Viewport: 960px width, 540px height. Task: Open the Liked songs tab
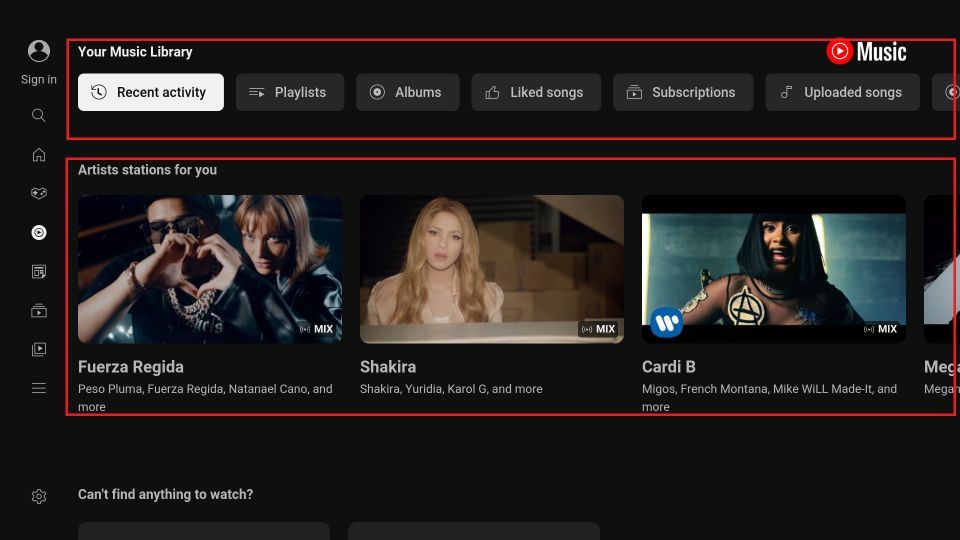(x=536, y=92)
